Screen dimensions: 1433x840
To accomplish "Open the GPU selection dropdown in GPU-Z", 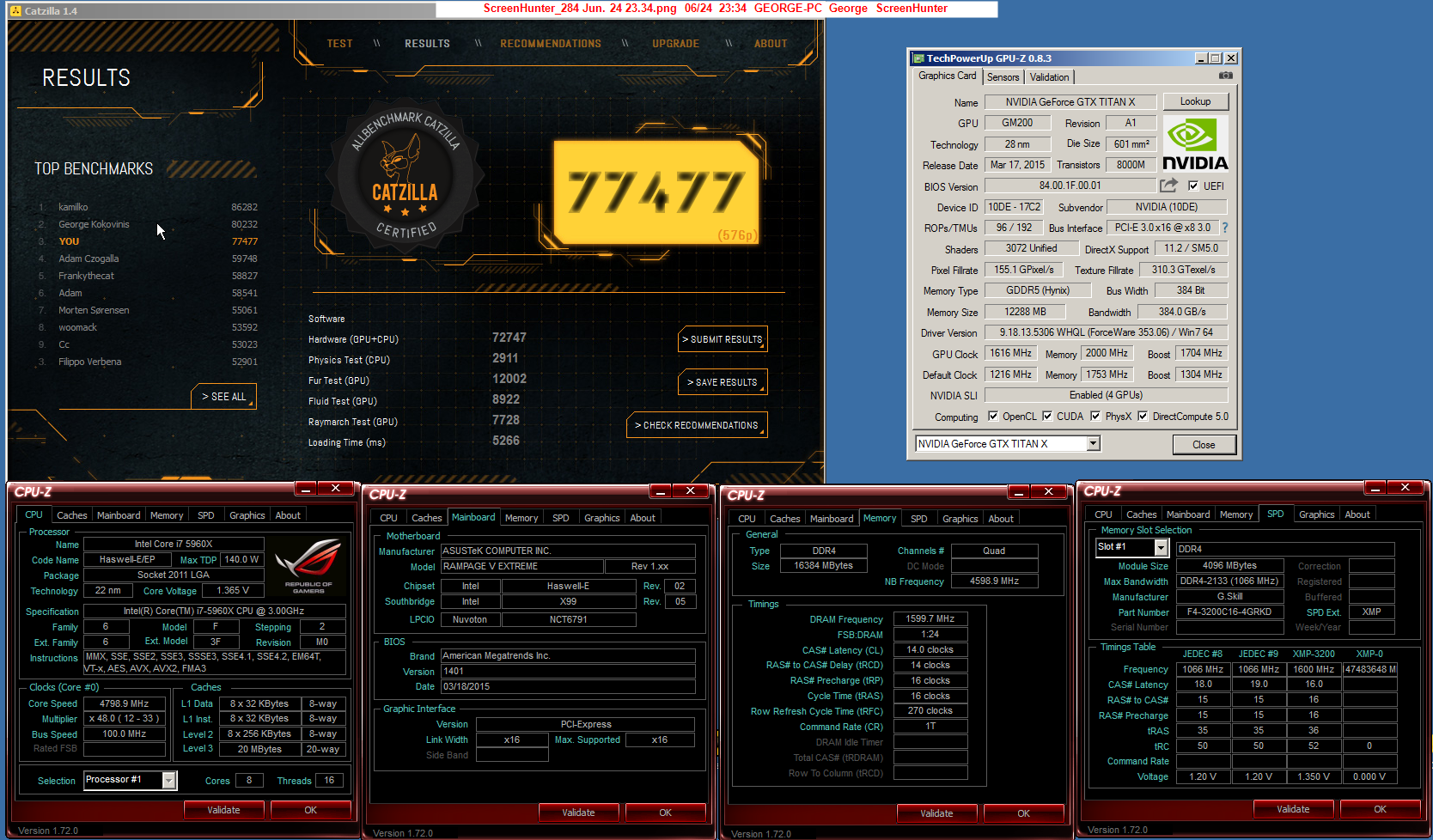I will pyautogui.click(x=1093, y=444).
